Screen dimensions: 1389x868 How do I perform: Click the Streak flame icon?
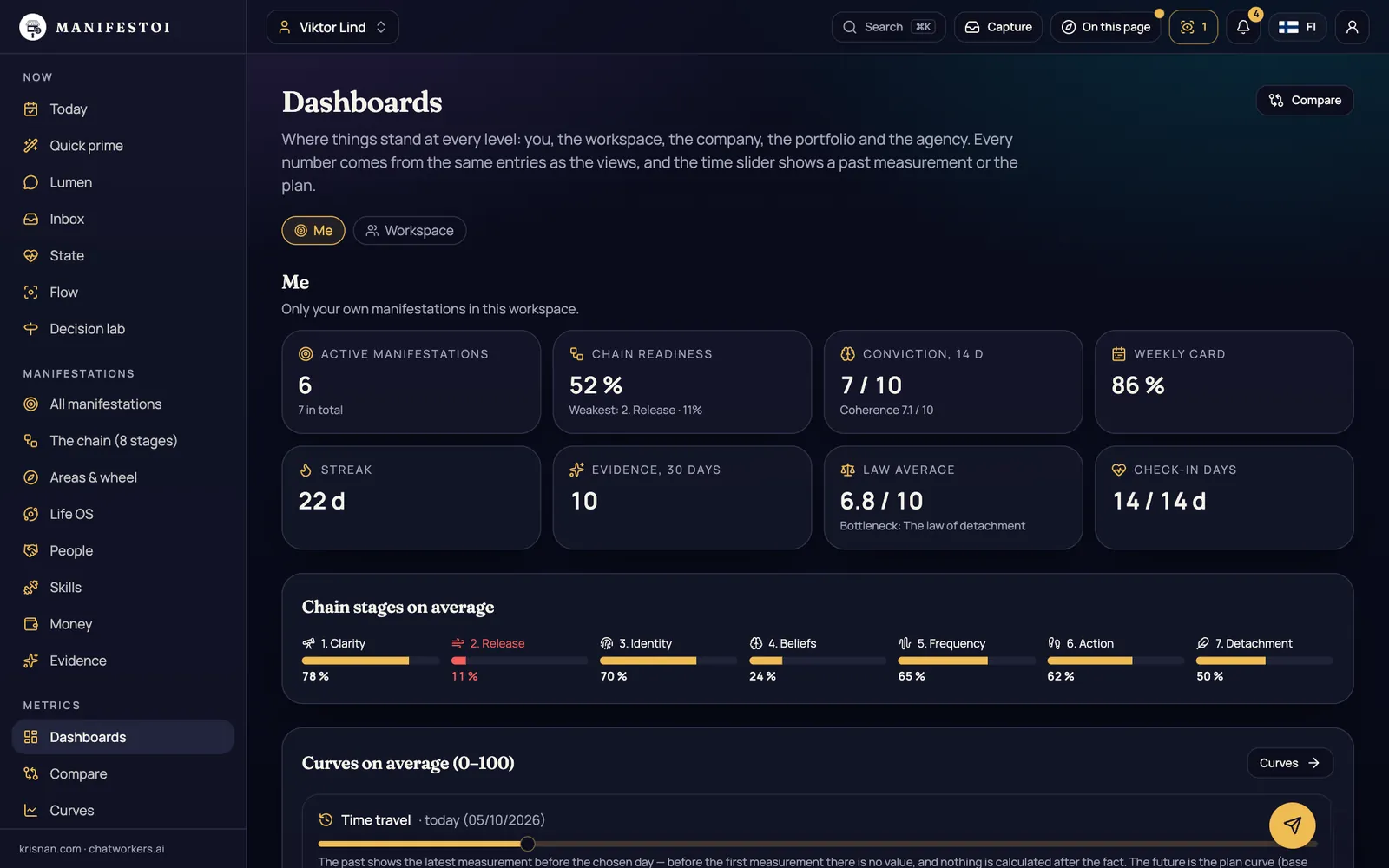click(306, 470)
